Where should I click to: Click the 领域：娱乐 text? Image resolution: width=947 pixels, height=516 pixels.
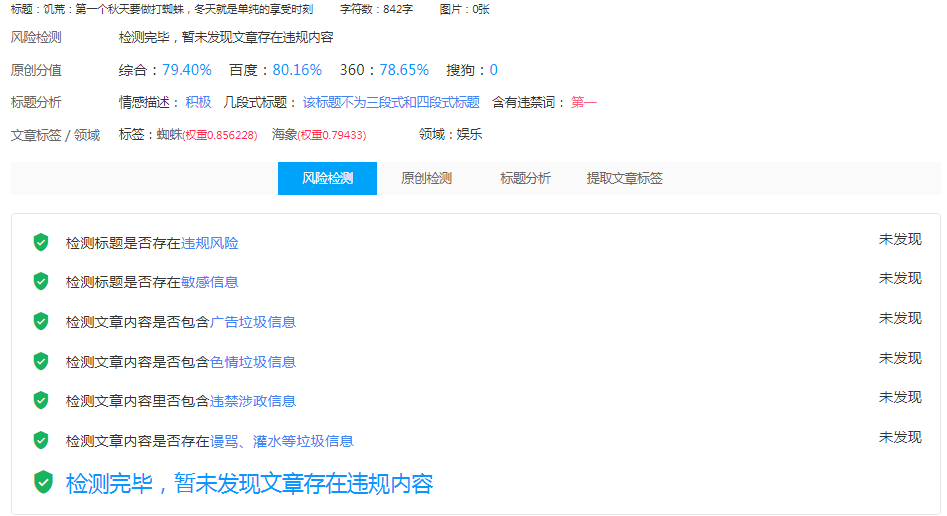click(x=451, y=134)
